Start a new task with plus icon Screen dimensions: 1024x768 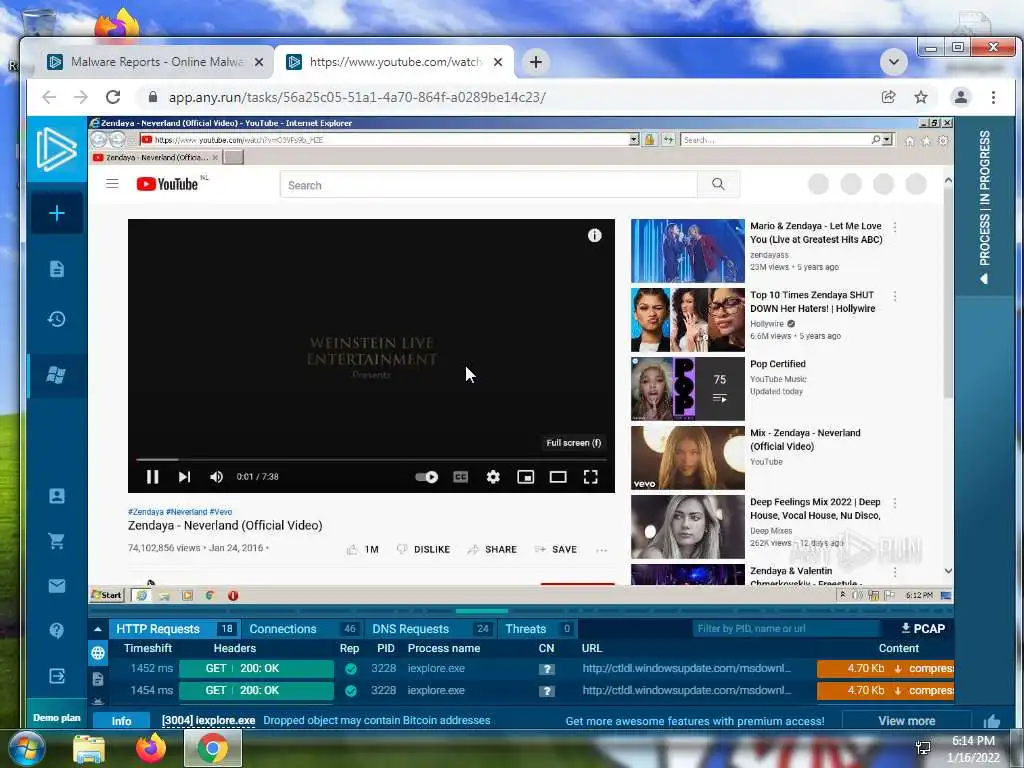(57, 213)
